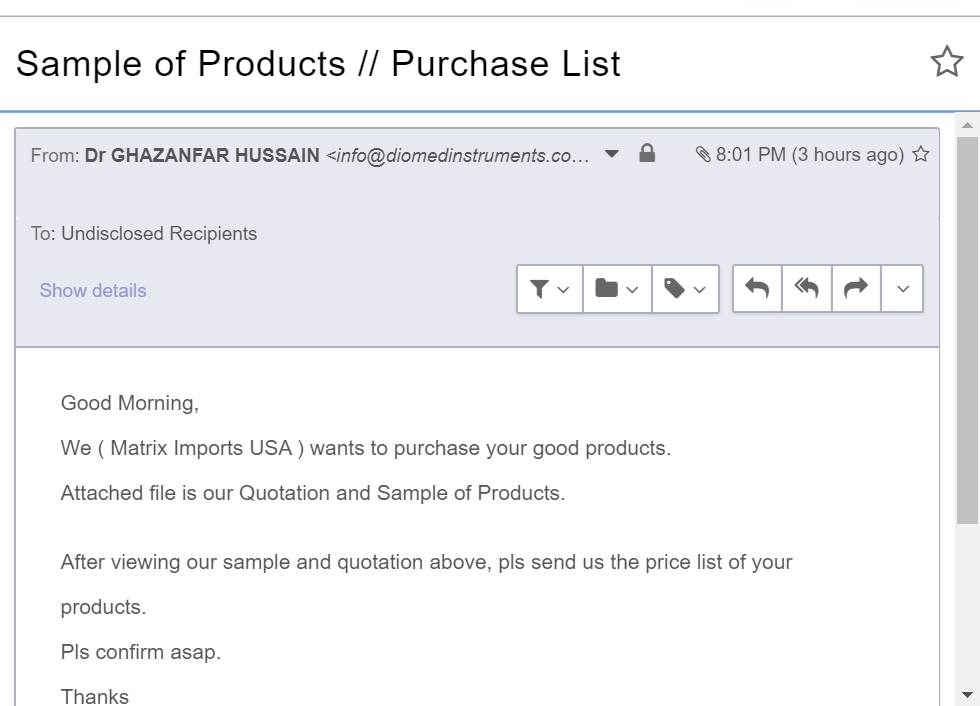Click the Reply arrow icon
Viewport: 980px width, 706px height.
click(757, 289)
